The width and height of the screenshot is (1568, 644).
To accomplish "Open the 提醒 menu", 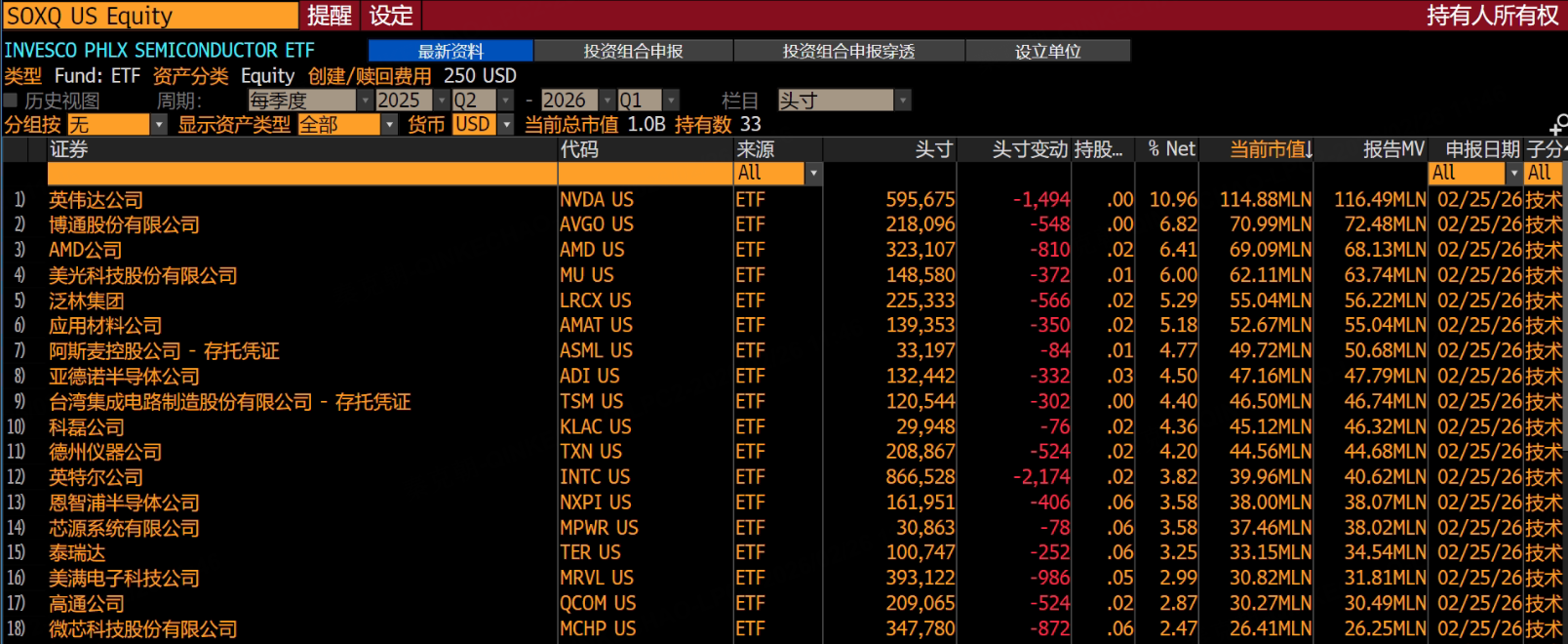I will pos(330,16).
